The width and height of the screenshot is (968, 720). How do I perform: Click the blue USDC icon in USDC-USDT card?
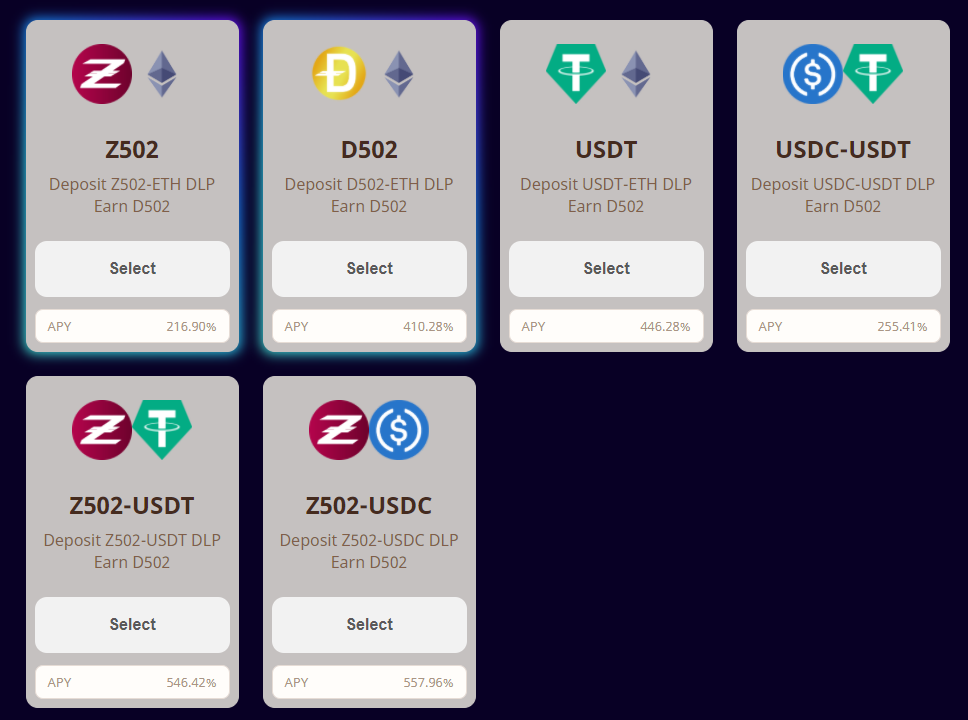coord(813,74)
